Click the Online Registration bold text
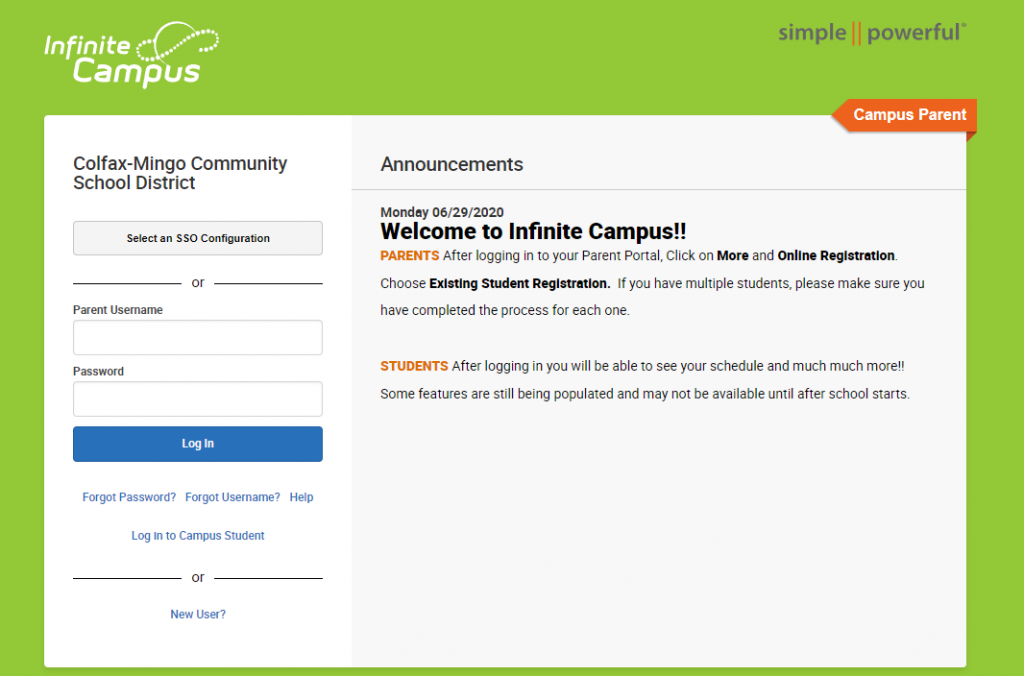Screen dimensions: 1024x676 [x=835, y=255]
